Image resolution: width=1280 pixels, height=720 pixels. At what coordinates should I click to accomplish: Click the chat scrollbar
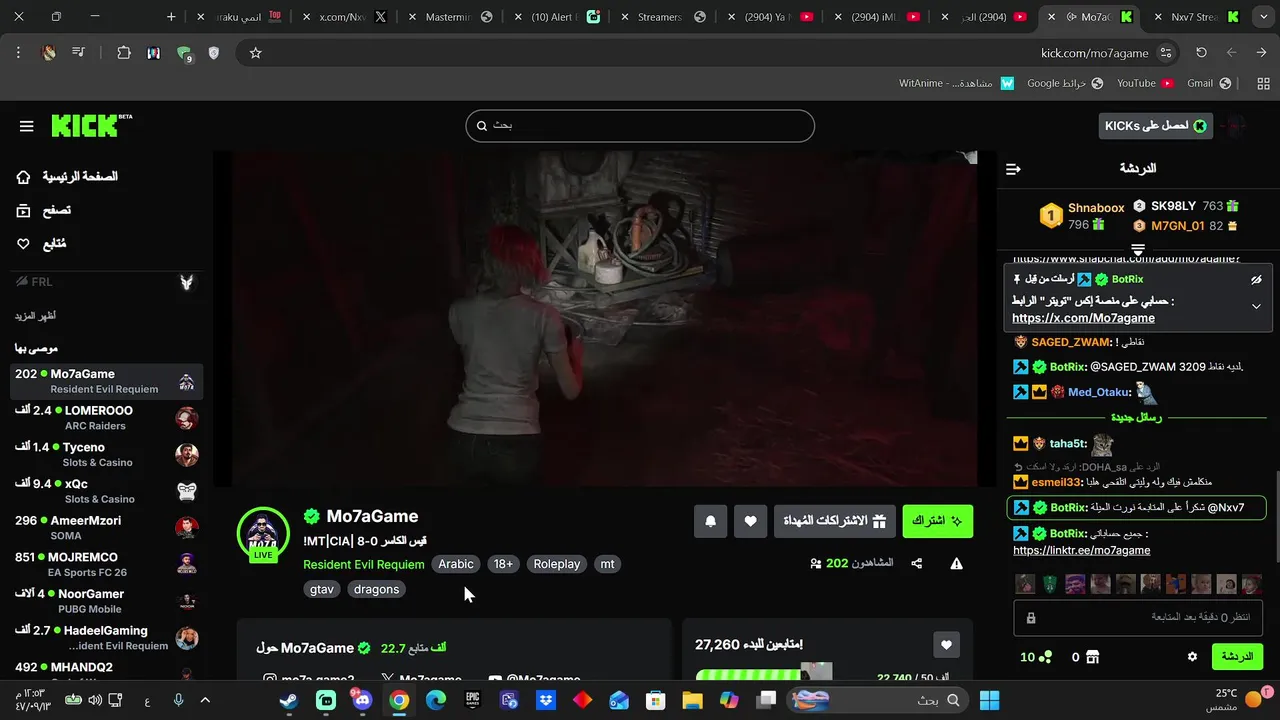click(1276, 515)
